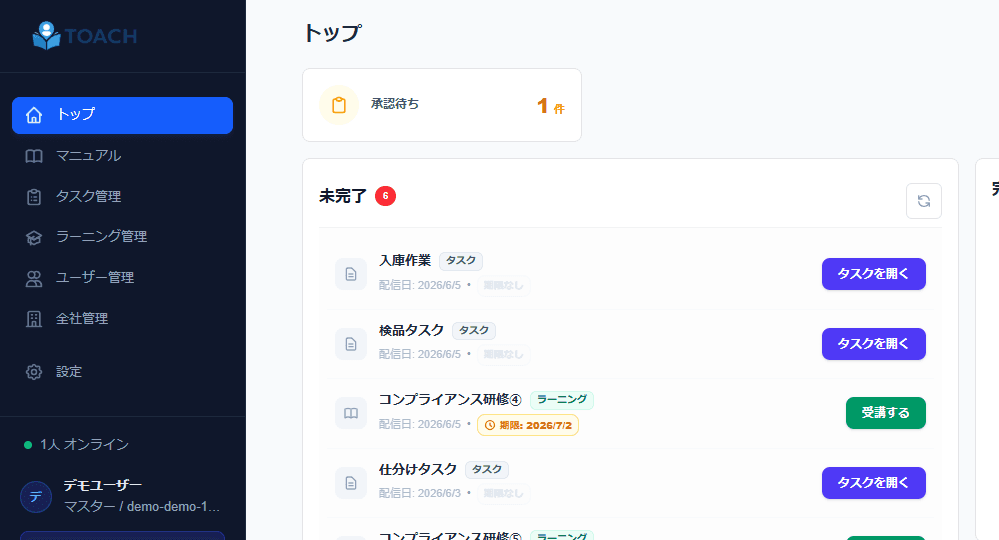Viewport: 999px width, 540px height.
Task: Click 受講する for コンプライアンス研修④
Action: (886, 413)
